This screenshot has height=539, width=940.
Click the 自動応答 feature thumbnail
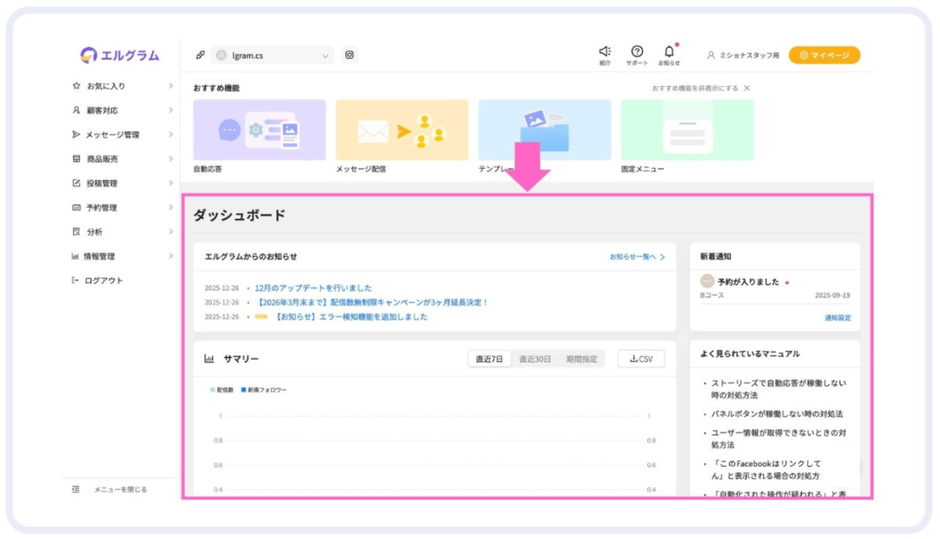pyautogui.click(x=259, y=130)
